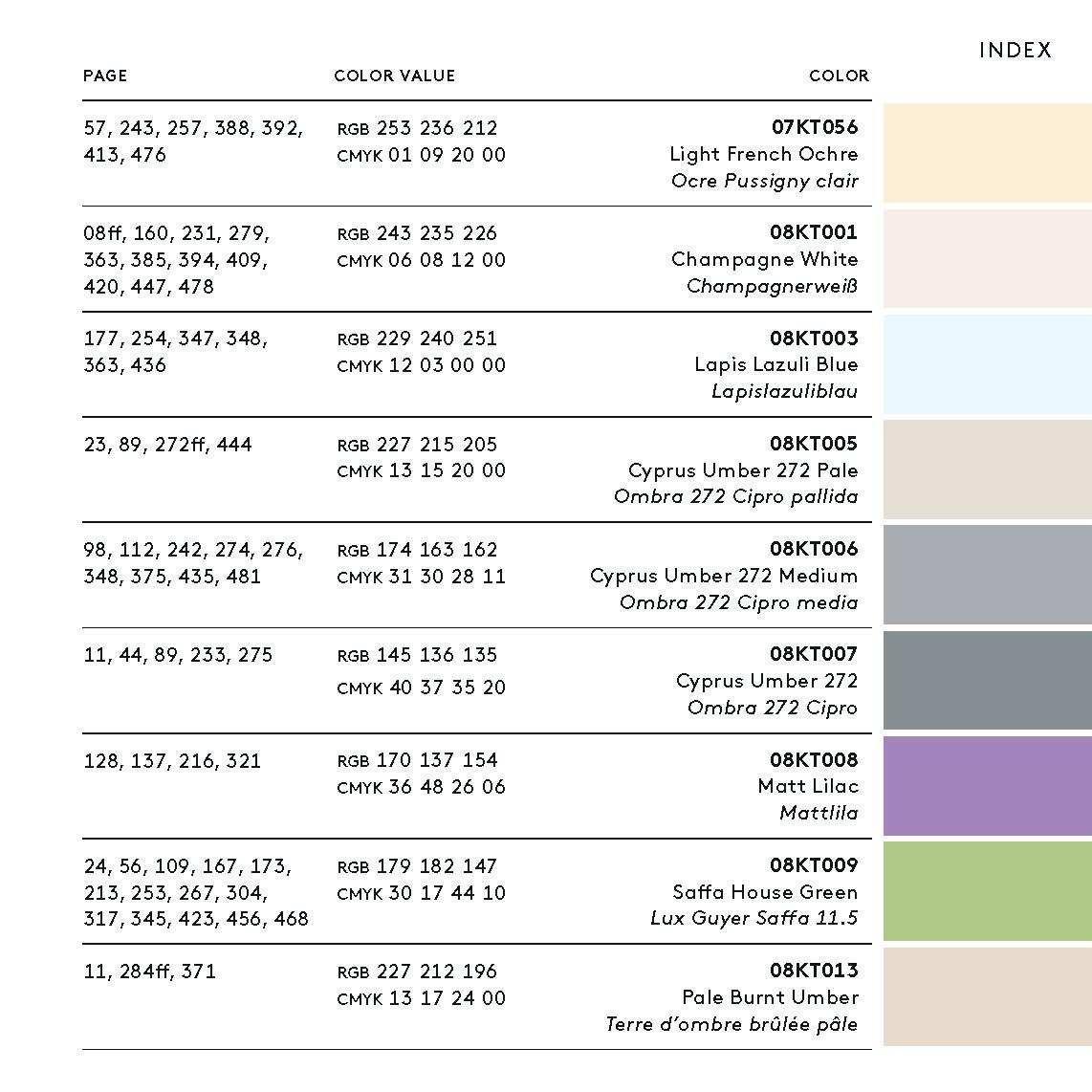
Task: Click the PAGE column header
Action: pos(105,76)
